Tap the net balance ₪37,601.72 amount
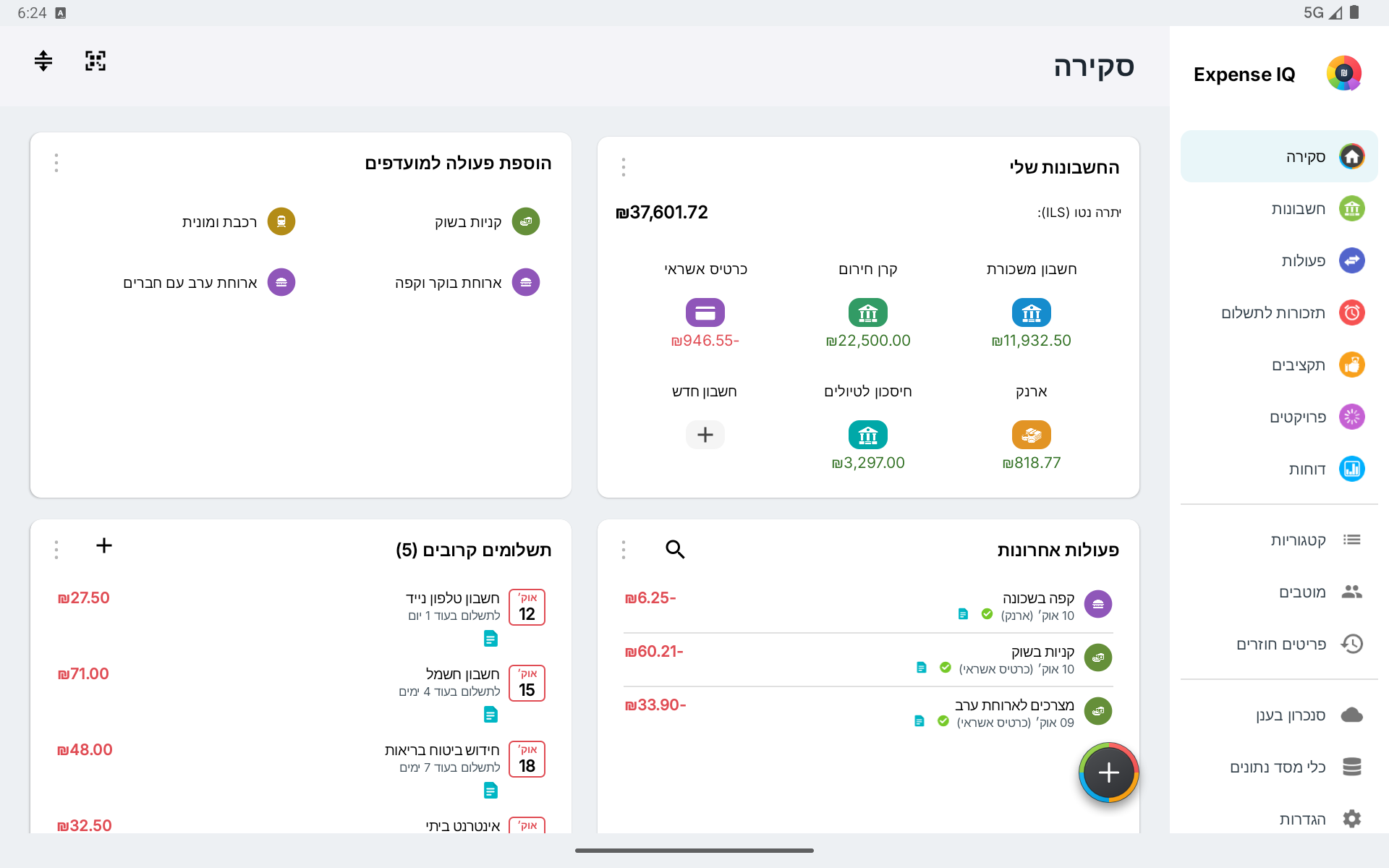 click(661, 212)
